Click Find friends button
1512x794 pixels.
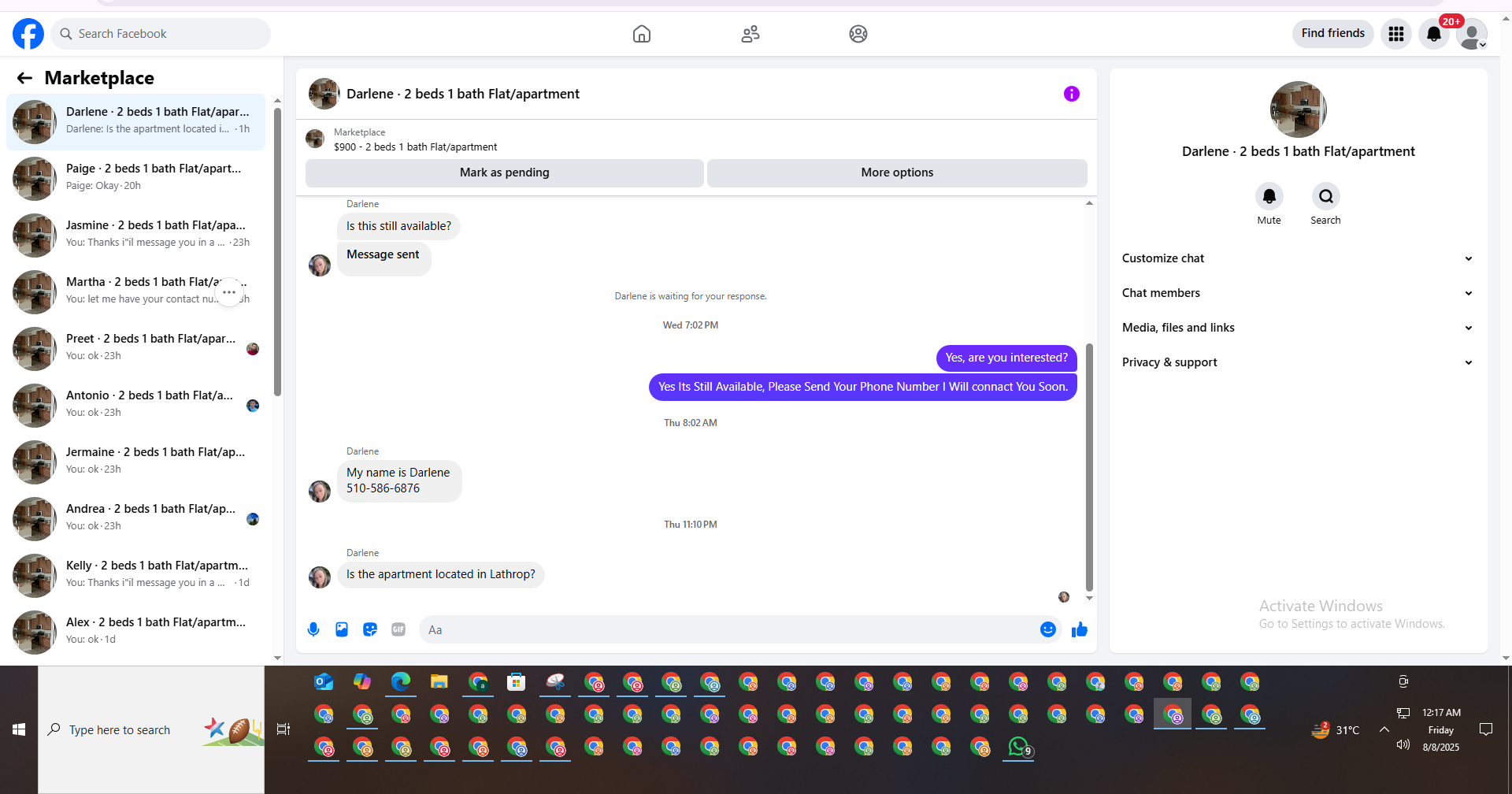point(1333,33)
